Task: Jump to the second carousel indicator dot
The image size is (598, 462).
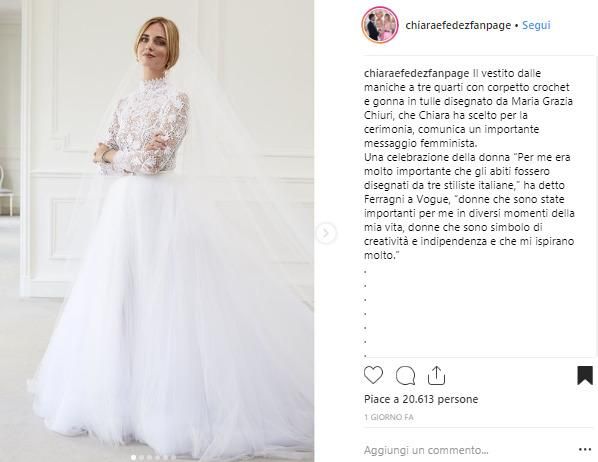Action: click(141, 457)
